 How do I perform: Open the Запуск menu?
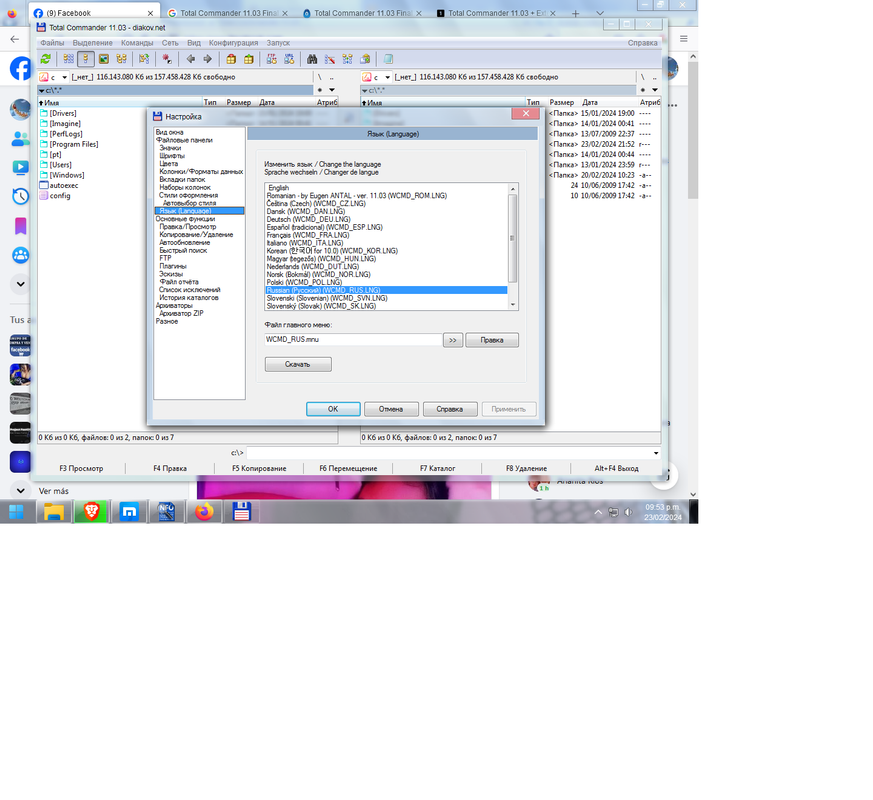point(278,43)
